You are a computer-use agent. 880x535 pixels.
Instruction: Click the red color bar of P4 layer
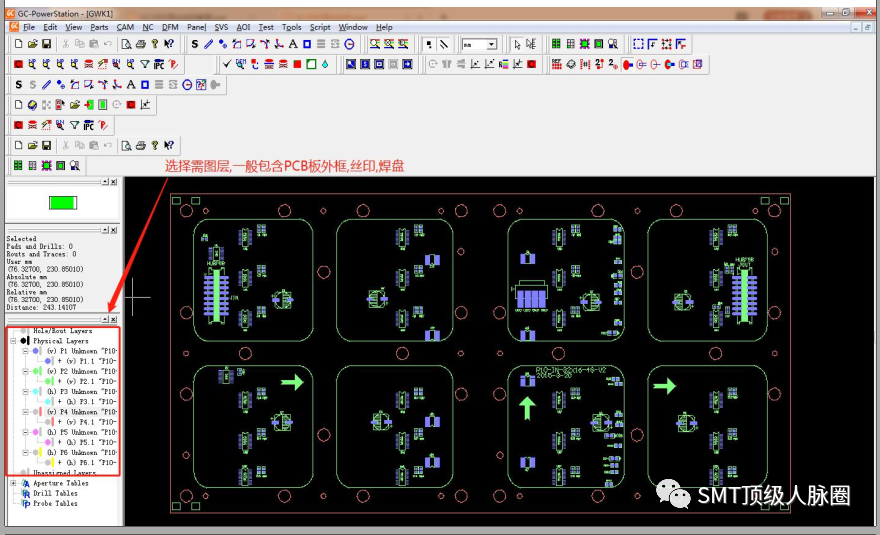click(41, 411)
